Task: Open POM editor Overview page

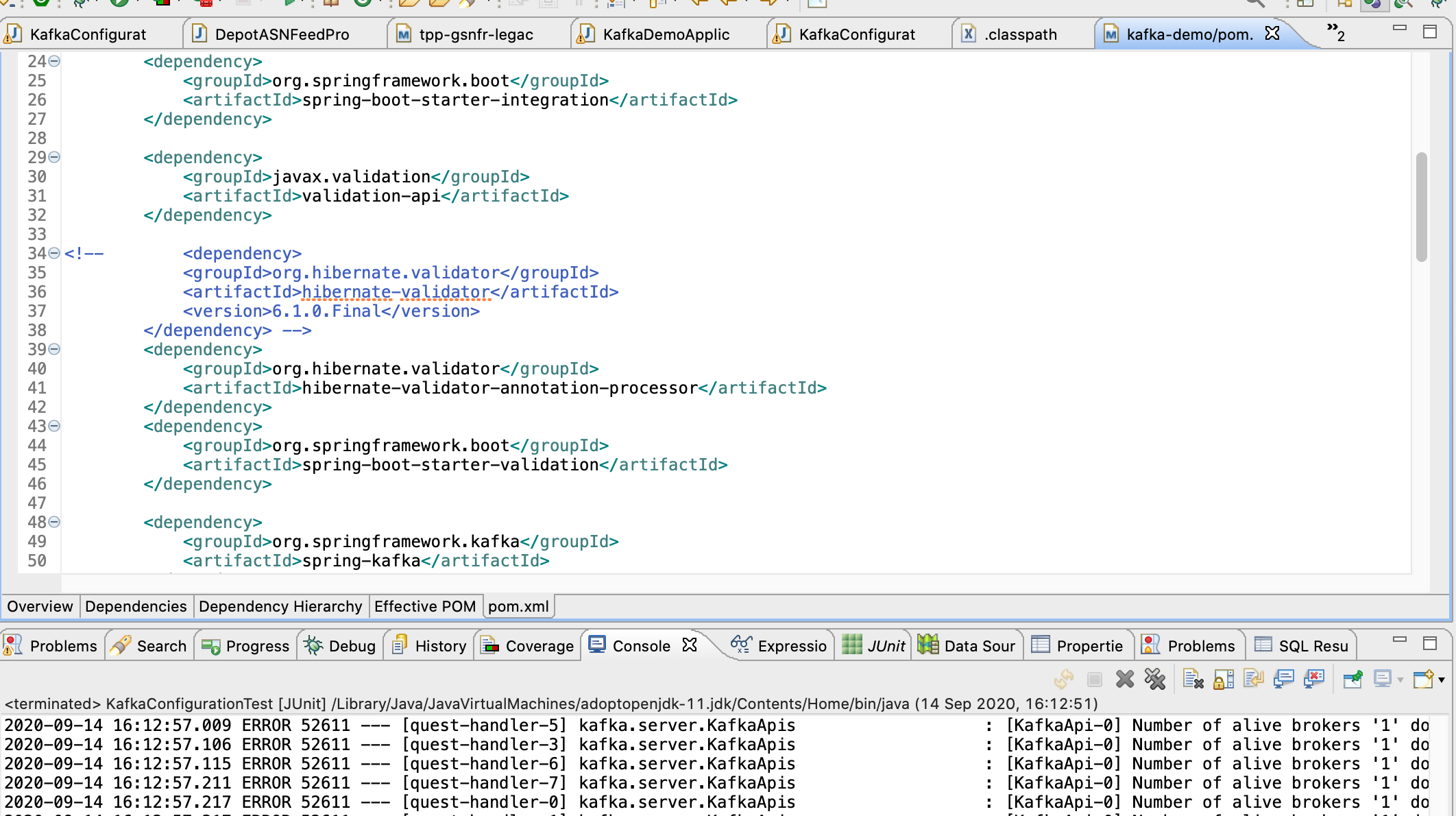Action: click(x=40, y=606)
